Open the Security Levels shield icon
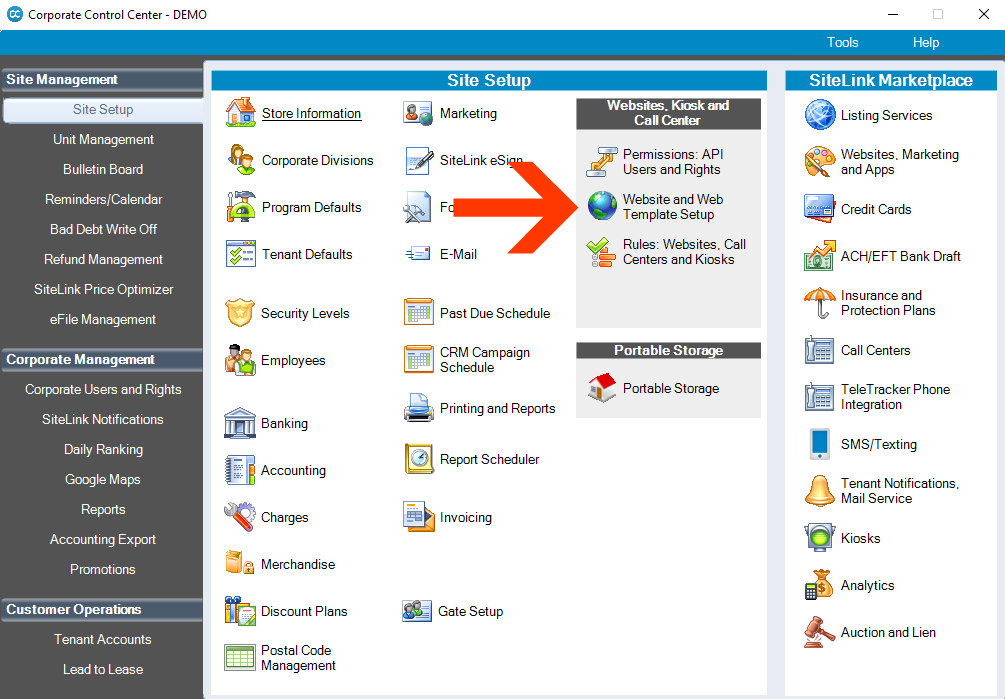Screen dimensions: 1005x699 [x=240, y=313]
